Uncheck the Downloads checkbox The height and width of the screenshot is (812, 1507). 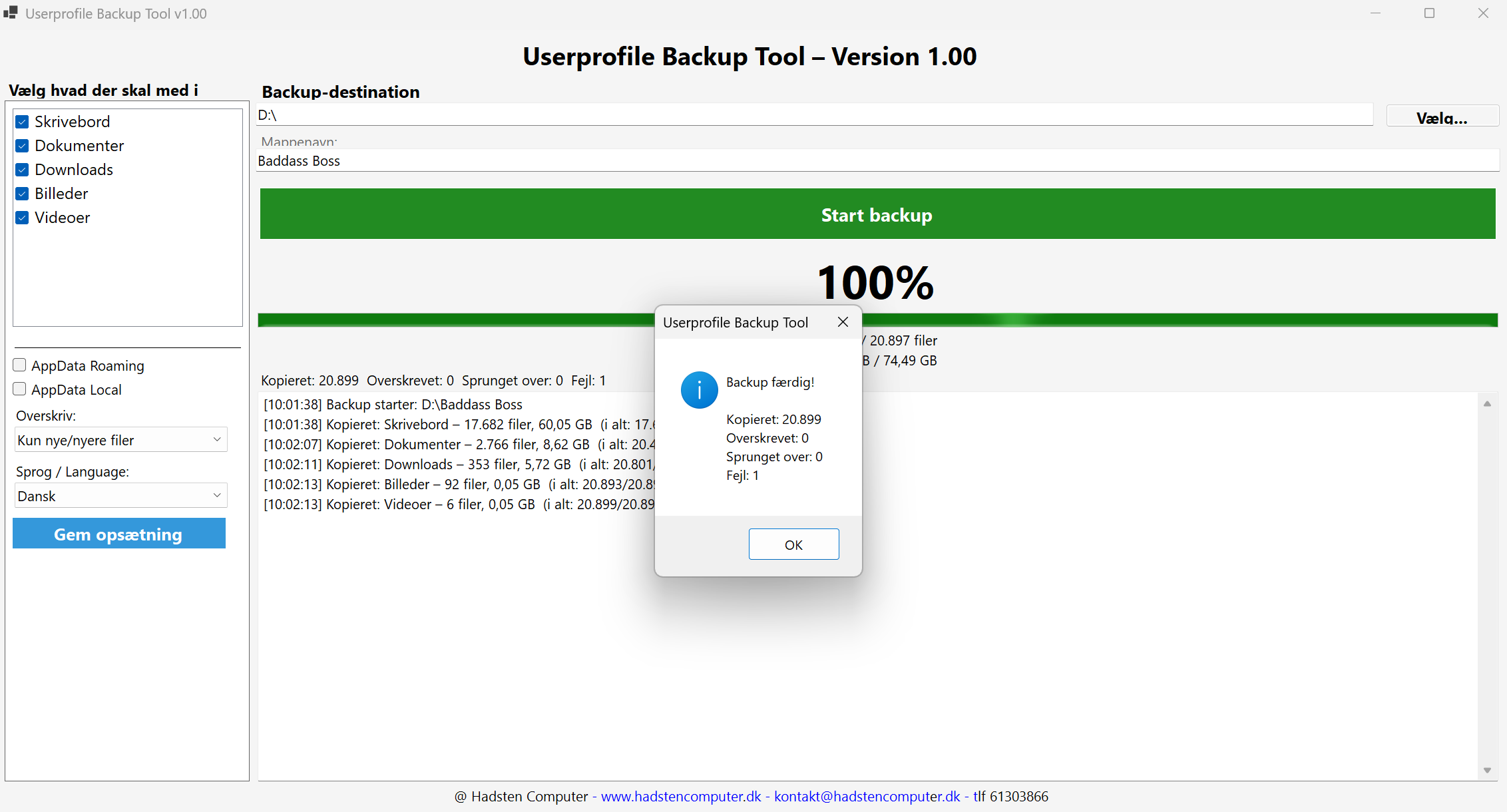click(22, 170)
